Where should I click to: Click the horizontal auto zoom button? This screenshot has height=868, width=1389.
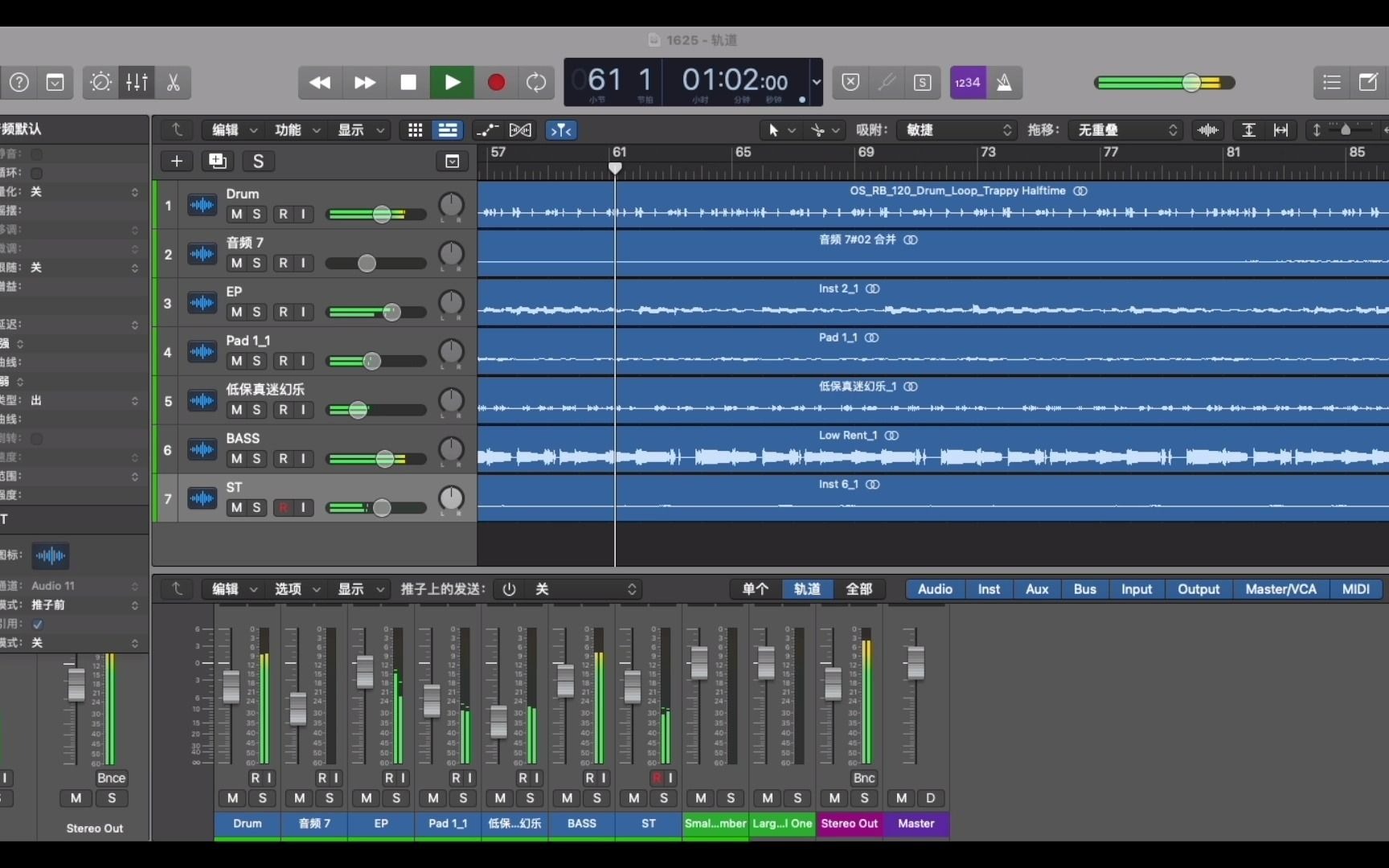[x=1281, y=130]
